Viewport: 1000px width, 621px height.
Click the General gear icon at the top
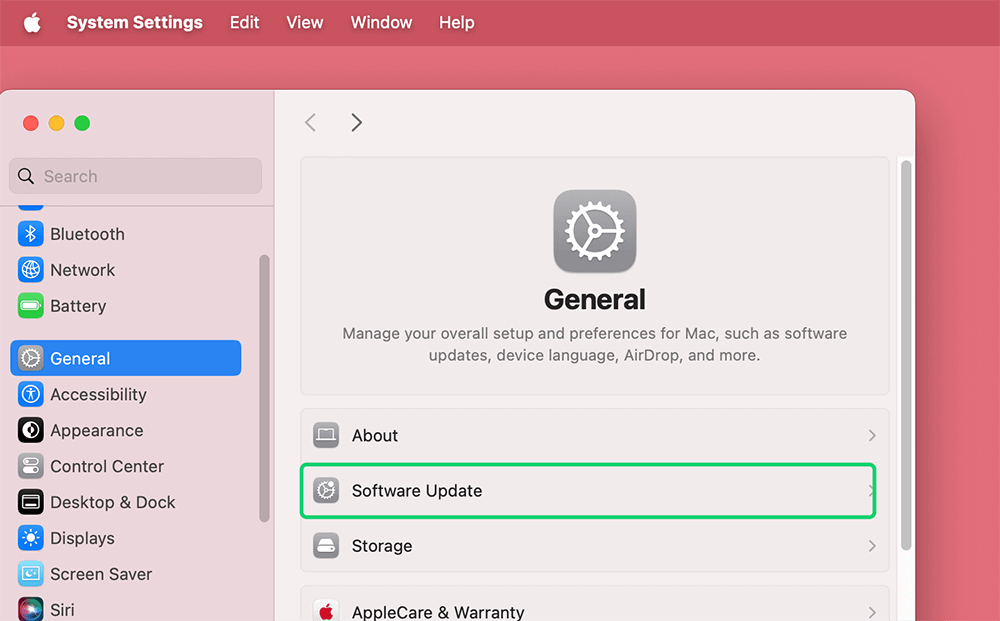pos(595,231)
